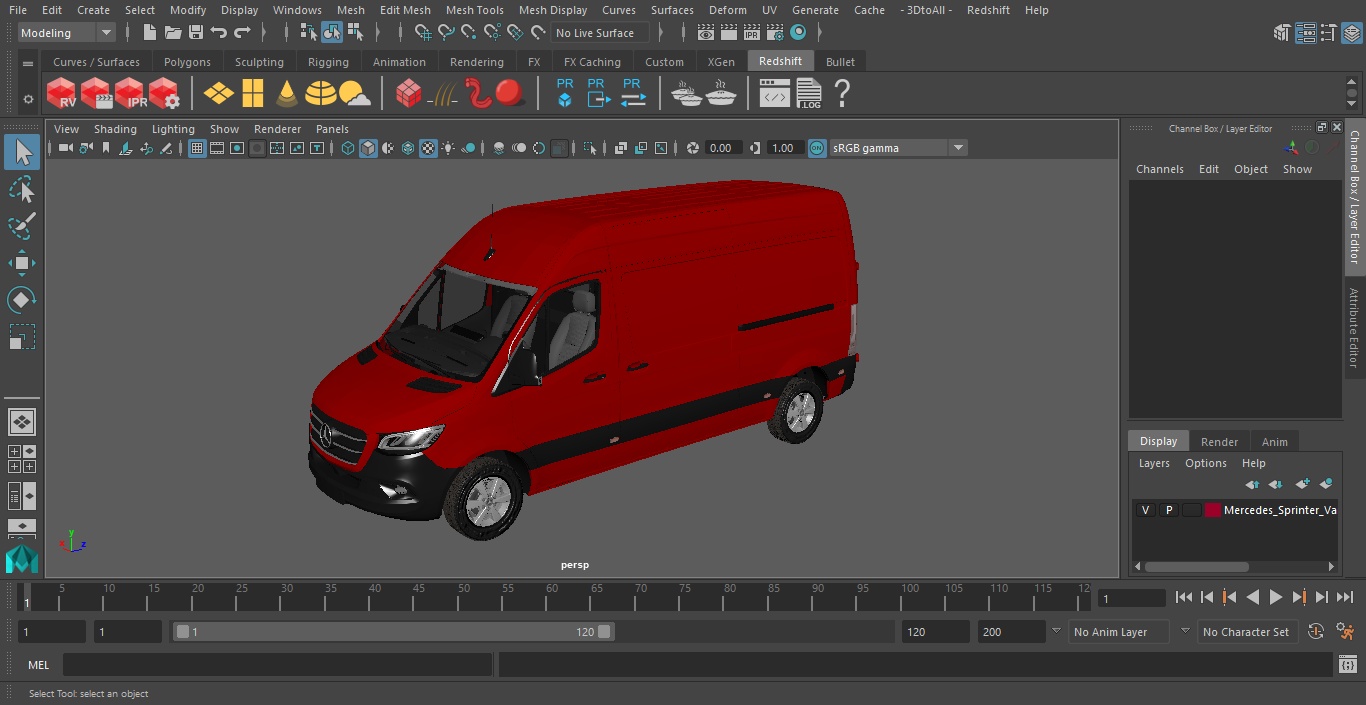Screen dimensions: 1366x705
Task: Click Mercedes_Sprinter layer color swatch
Action: pos(1213,510)
